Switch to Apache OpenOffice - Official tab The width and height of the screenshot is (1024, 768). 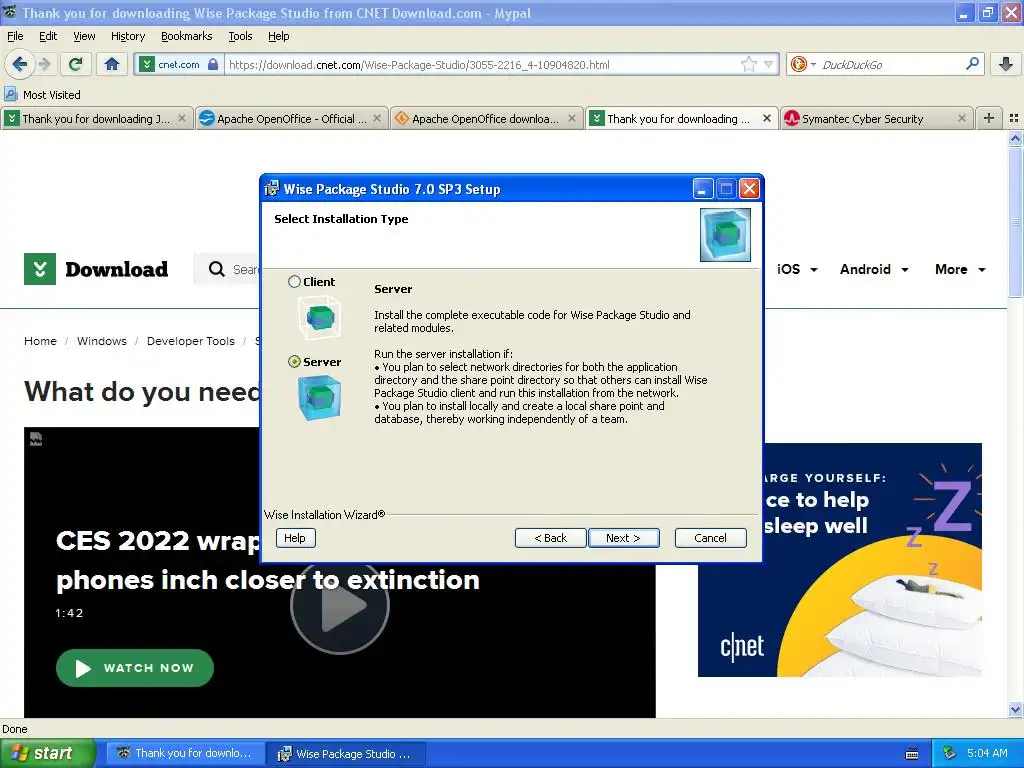coord(292,119)
